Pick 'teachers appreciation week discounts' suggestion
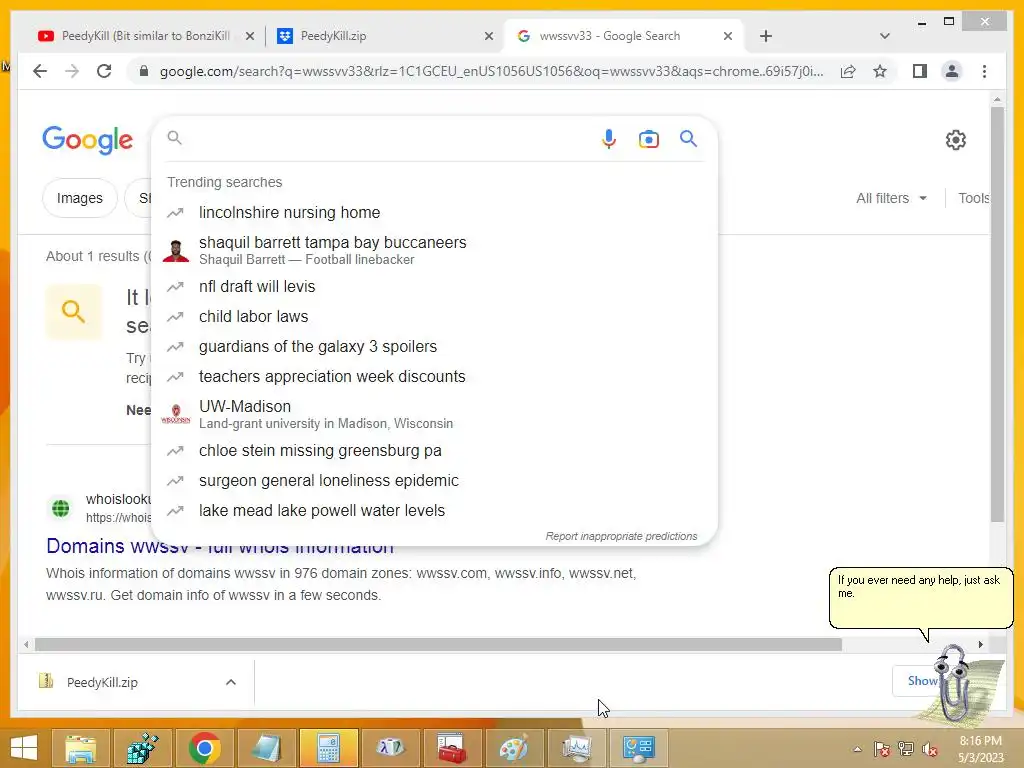The image size is (1024, 768). [434, 376]
